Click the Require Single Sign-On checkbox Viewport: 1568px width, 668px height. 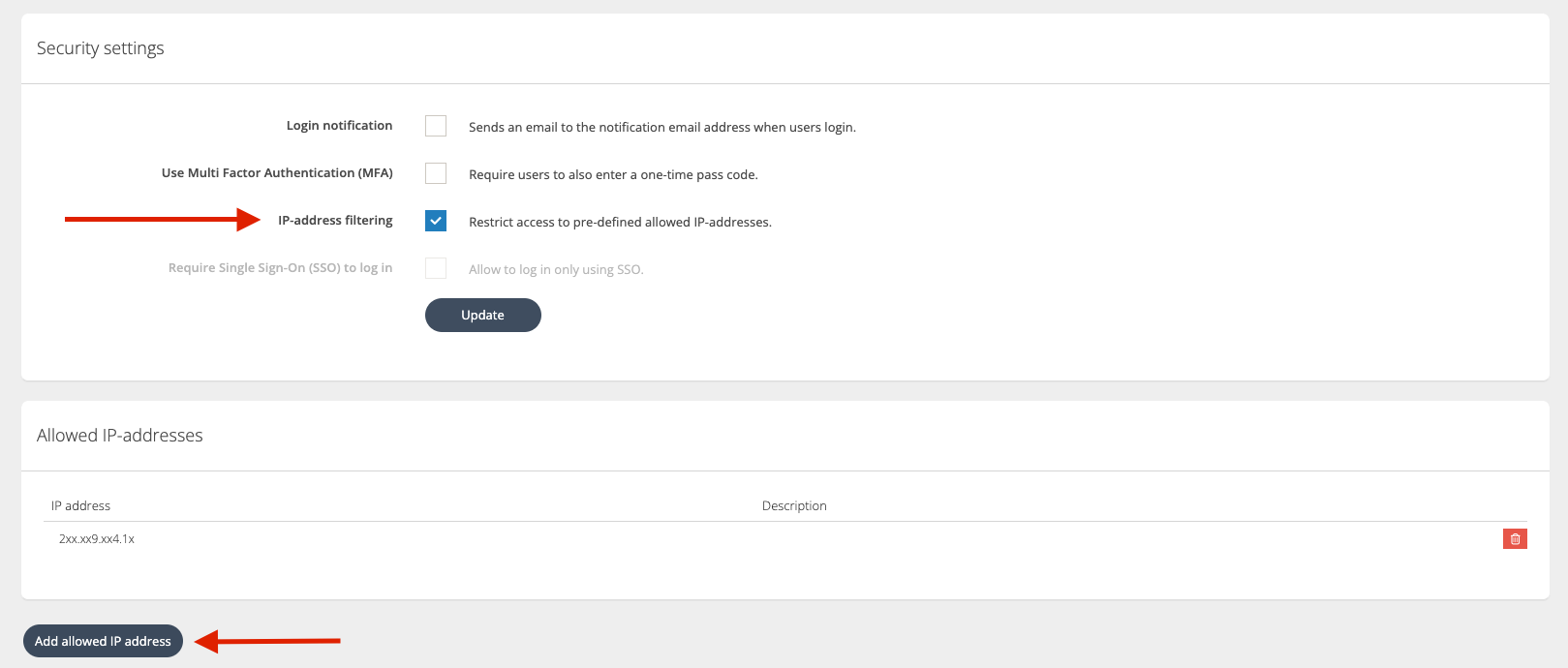click(436, 268)
